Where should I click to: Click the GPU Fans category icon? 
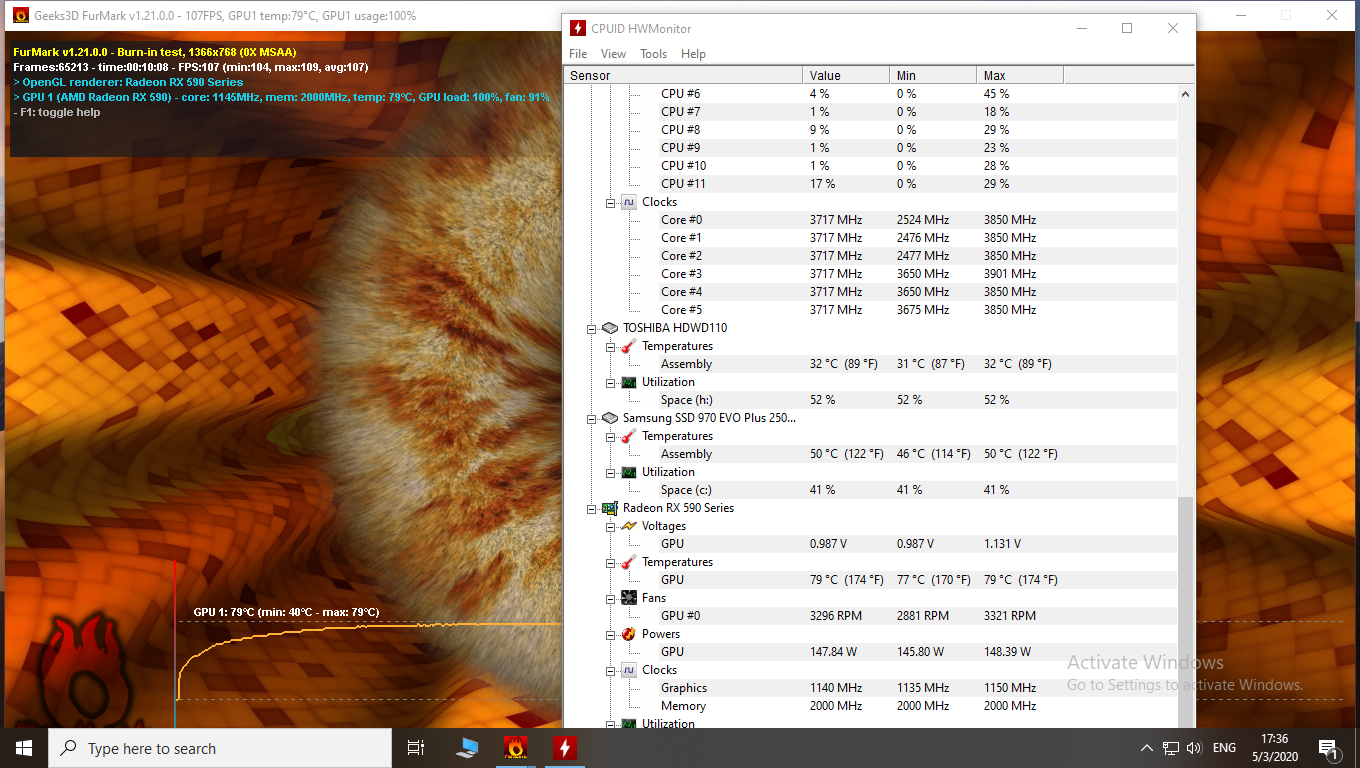click(628, 598)
